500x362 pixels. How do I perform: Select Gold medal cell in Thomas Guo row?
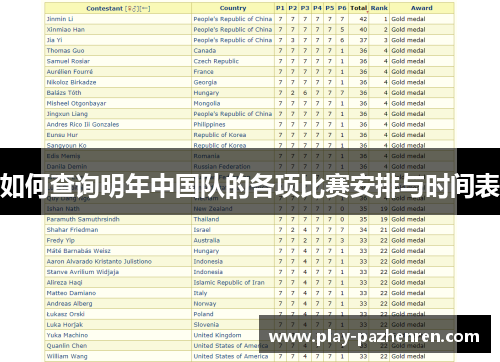(422, 51)
